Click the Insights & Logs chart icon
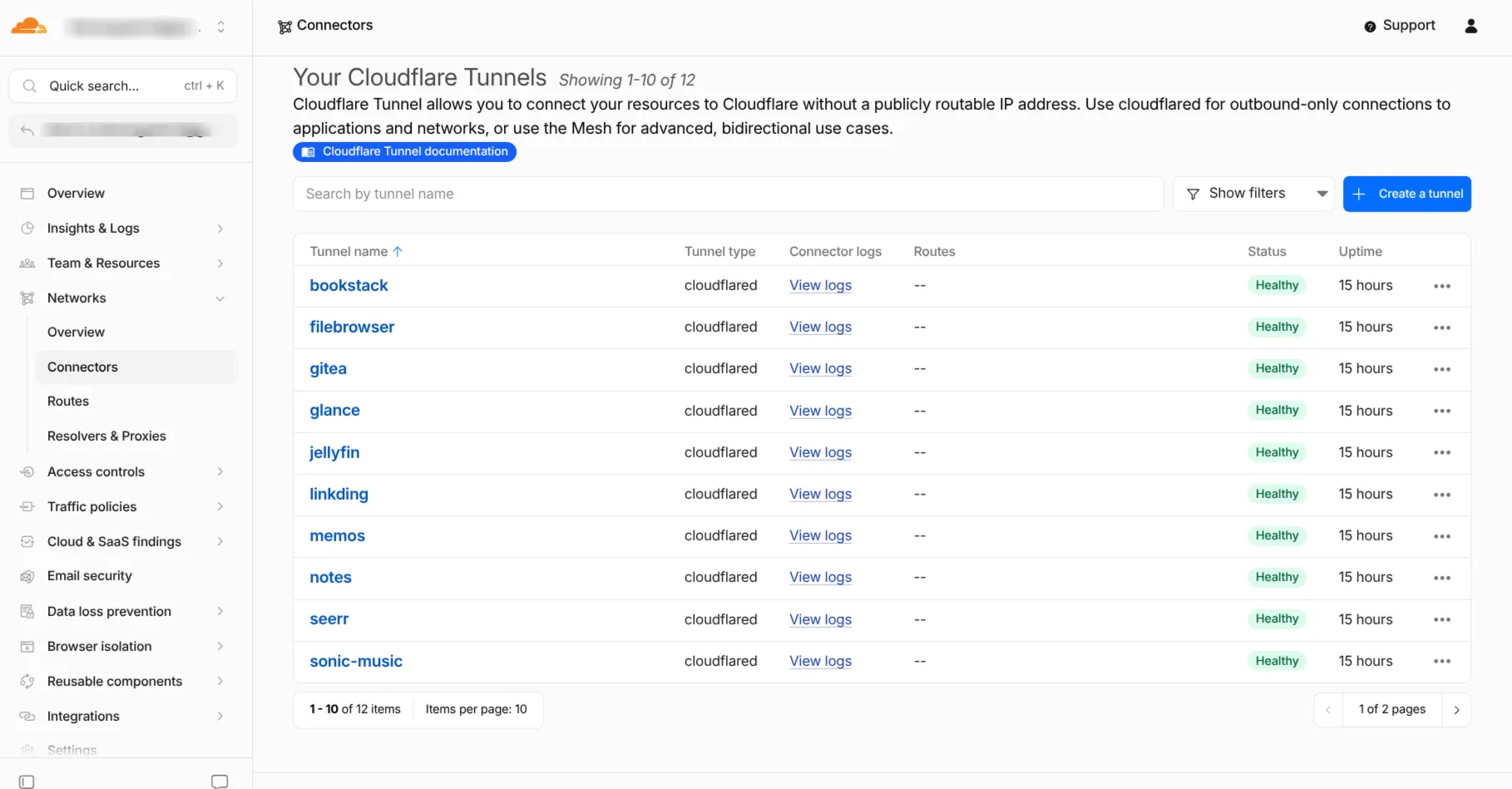Screen dimensions: 1512x789 27,229
